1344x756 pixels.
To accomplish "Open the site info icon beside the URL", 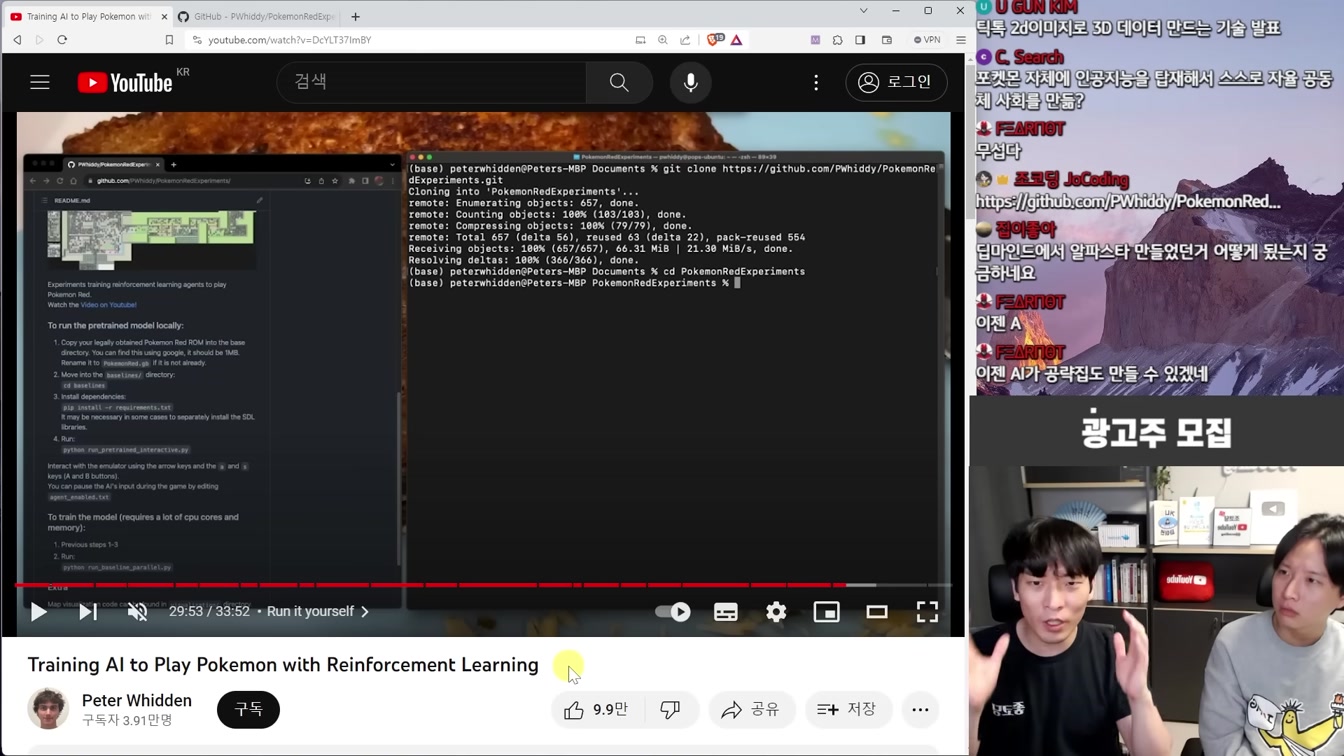I will click(x=197, y=40).
